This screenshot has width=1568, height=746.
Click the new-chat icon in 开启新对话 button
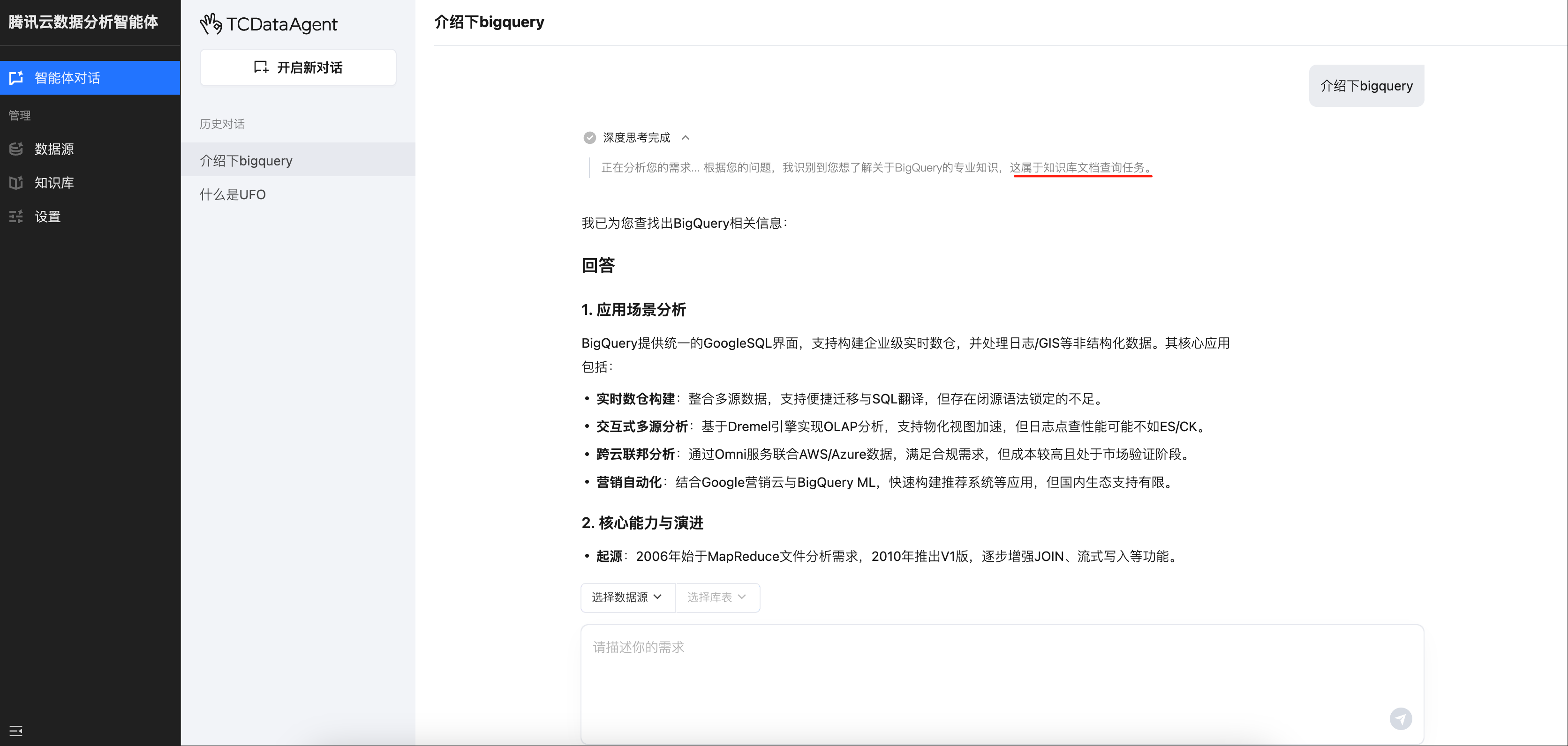click(x=261, y=67)
